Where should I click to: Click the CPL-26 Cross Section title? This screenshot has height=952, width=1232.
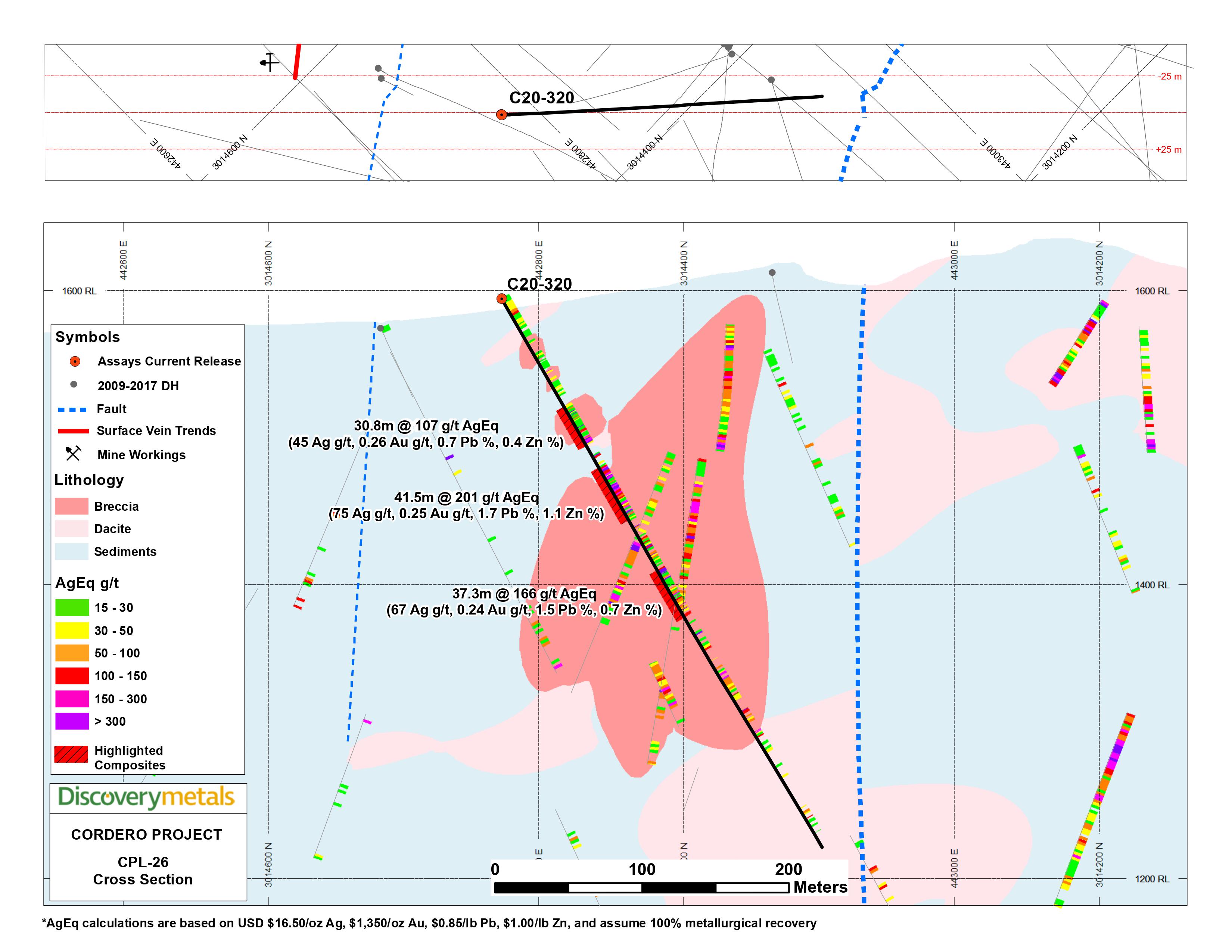143,871
